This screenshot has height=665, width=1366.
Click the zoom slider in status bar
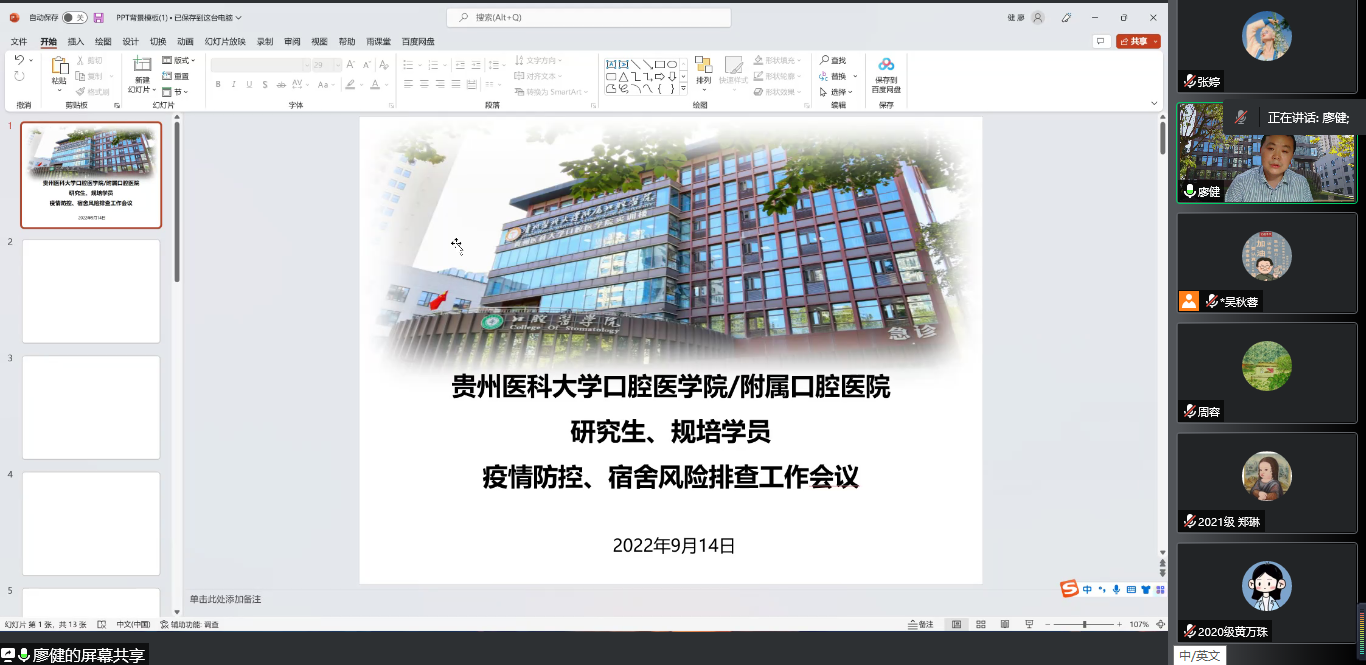1084,624
